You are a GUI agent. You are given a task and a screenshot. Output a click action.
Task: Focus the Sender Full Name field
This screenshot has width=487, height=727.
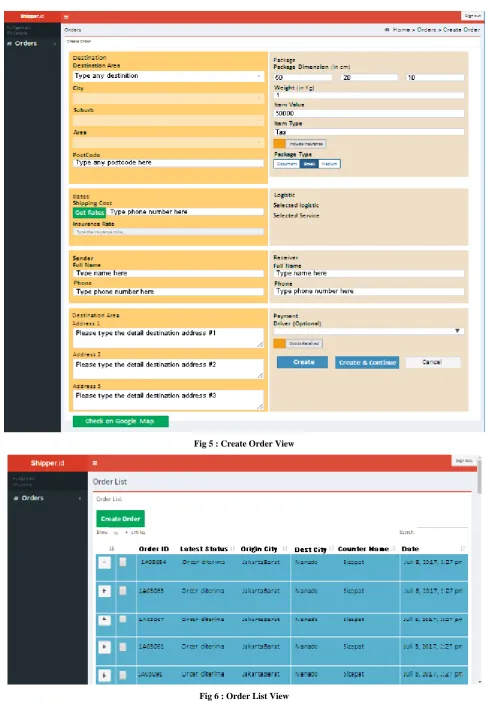click(x=168, y=274)
